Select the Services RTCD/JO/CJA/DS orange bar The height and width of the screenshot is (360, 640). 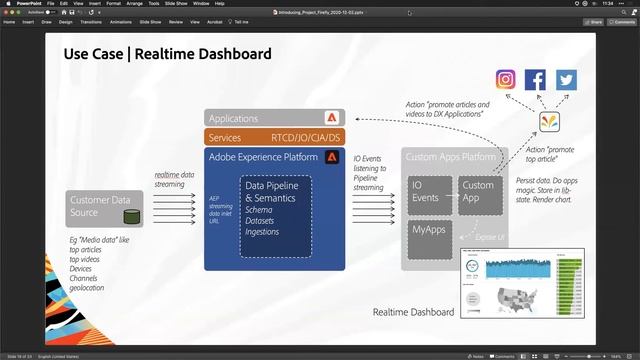pos(274,137)
